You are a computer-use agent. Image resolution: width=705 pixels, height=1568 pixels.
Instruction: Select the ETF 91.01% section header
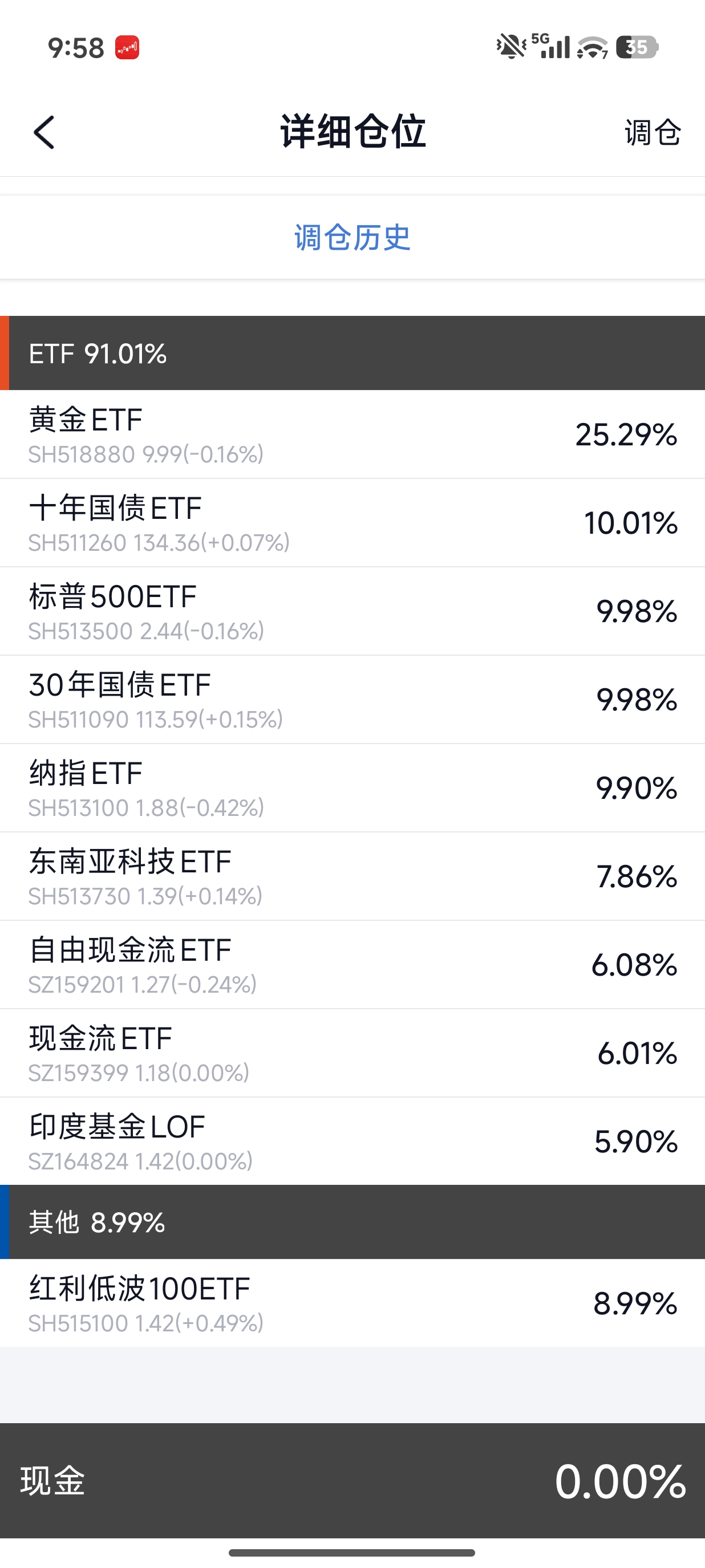click(x=352, y=353)
